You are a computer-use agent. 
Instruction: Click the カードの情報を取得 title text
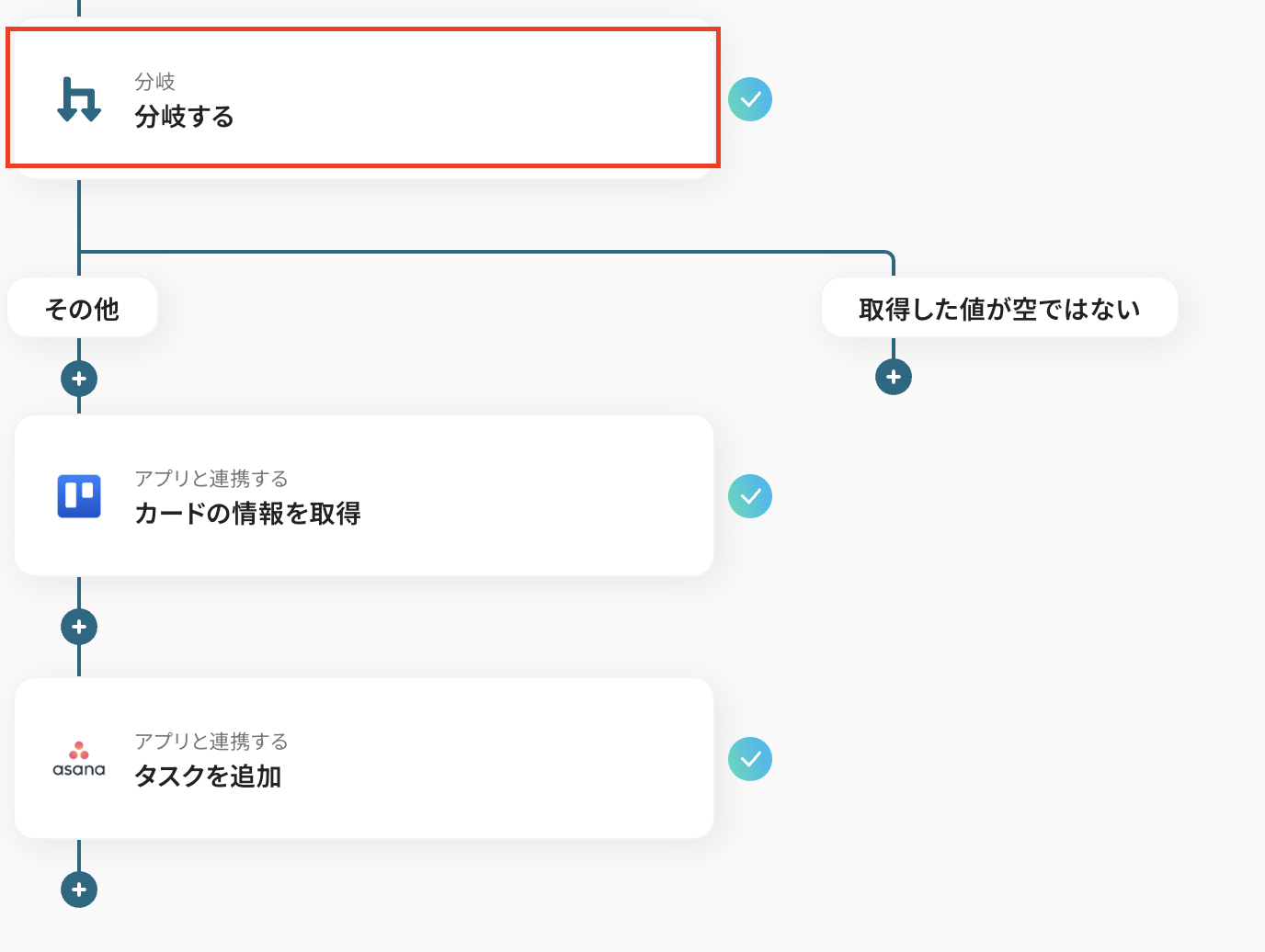point(247,514)
